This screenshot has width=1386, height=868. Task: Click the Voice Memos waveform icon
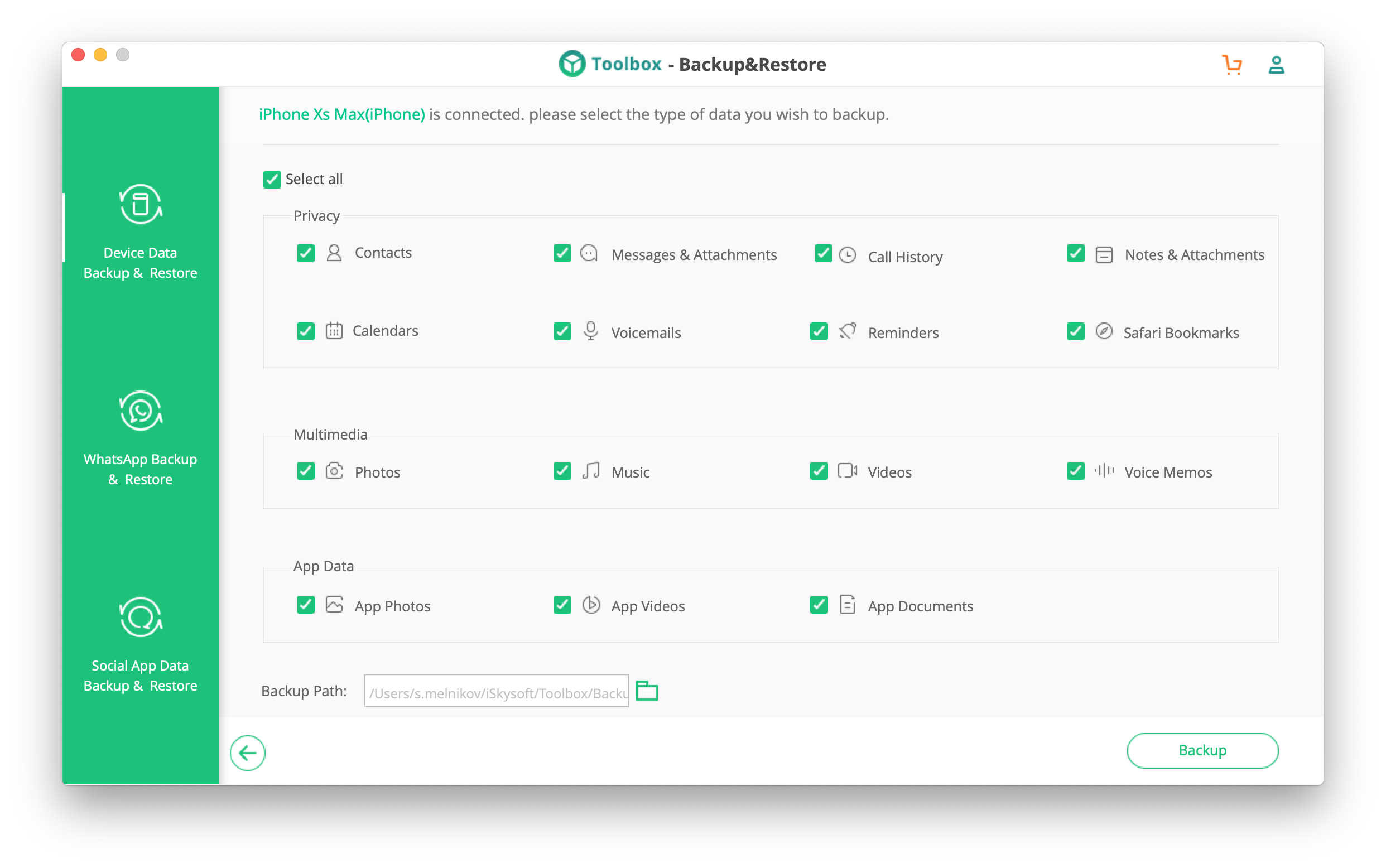[1104, 471]
